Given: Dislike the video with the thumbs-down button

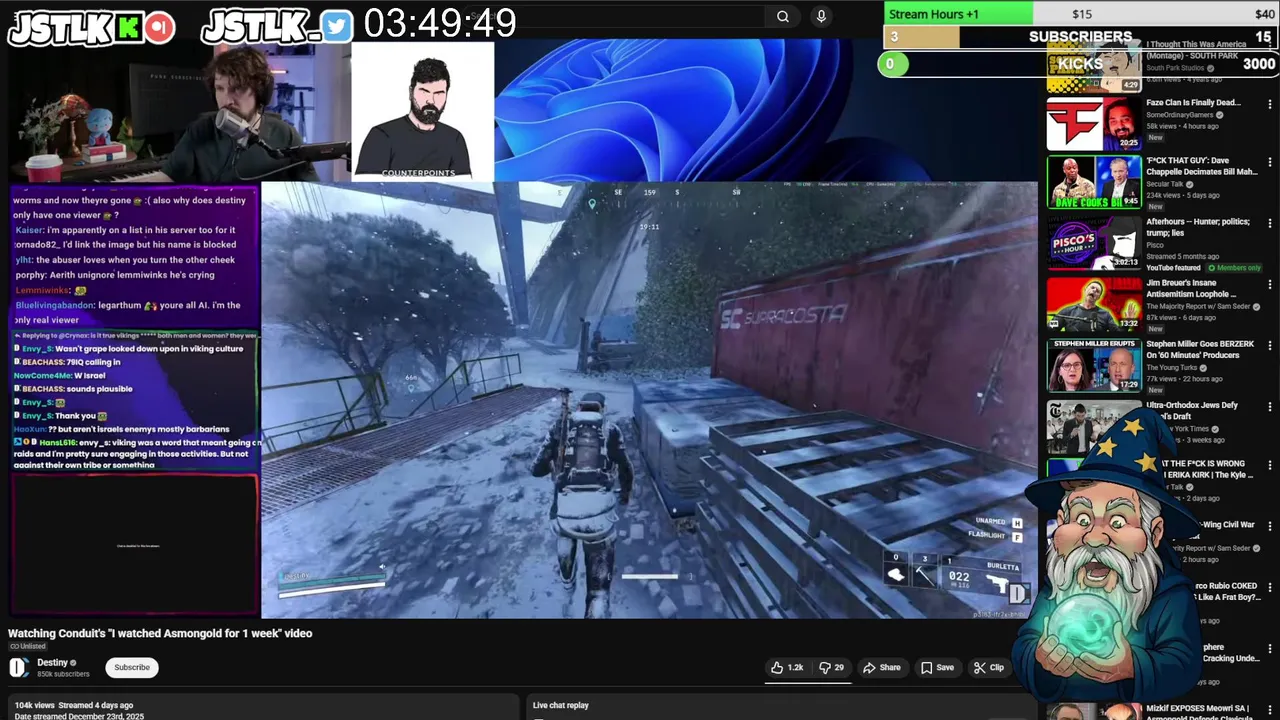Looking at the screenshot, I should pyautogui.click(x=831, y=667).
